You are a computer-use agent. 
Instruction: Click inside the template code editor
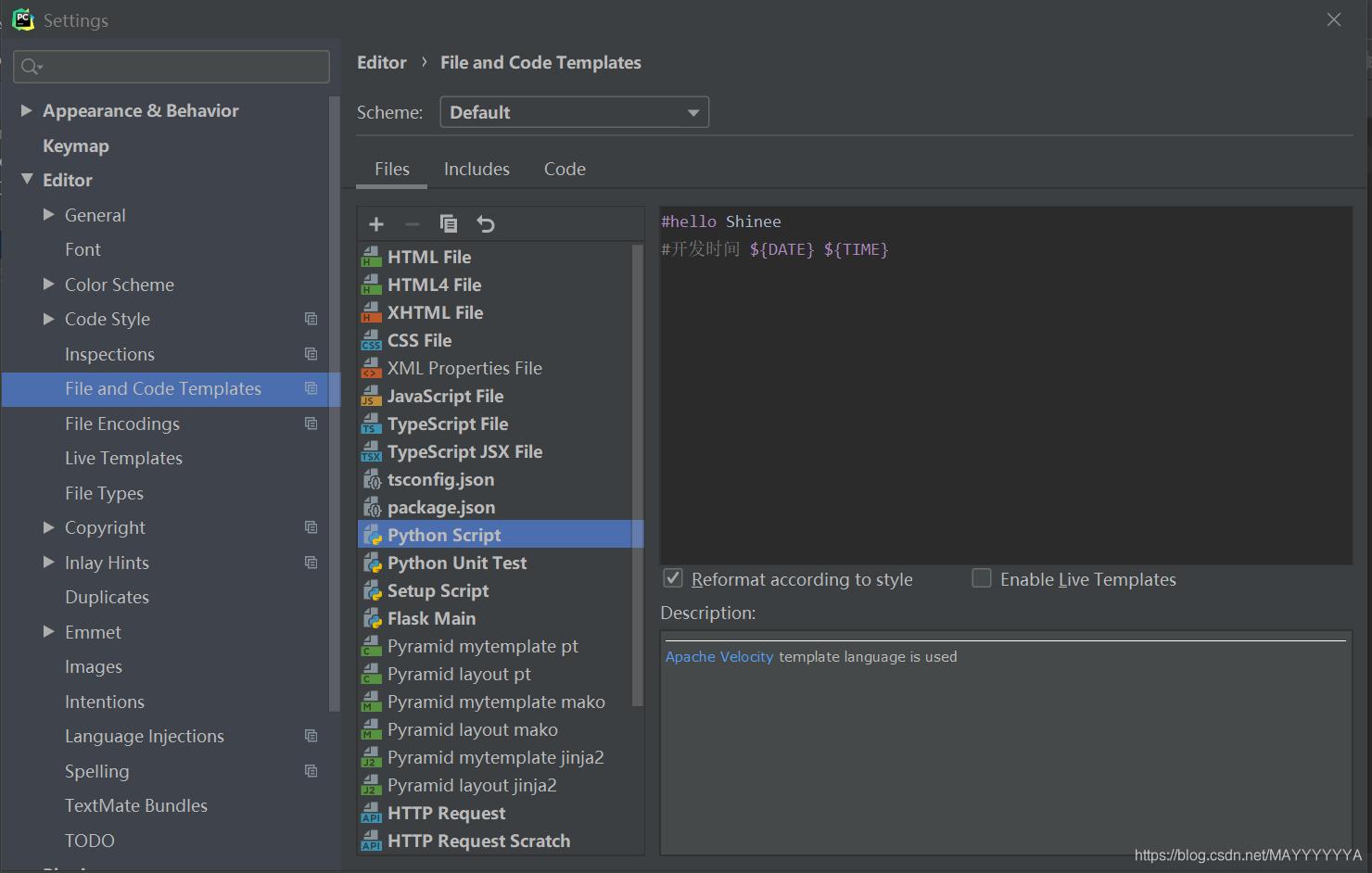click(x=1006, y=385)
